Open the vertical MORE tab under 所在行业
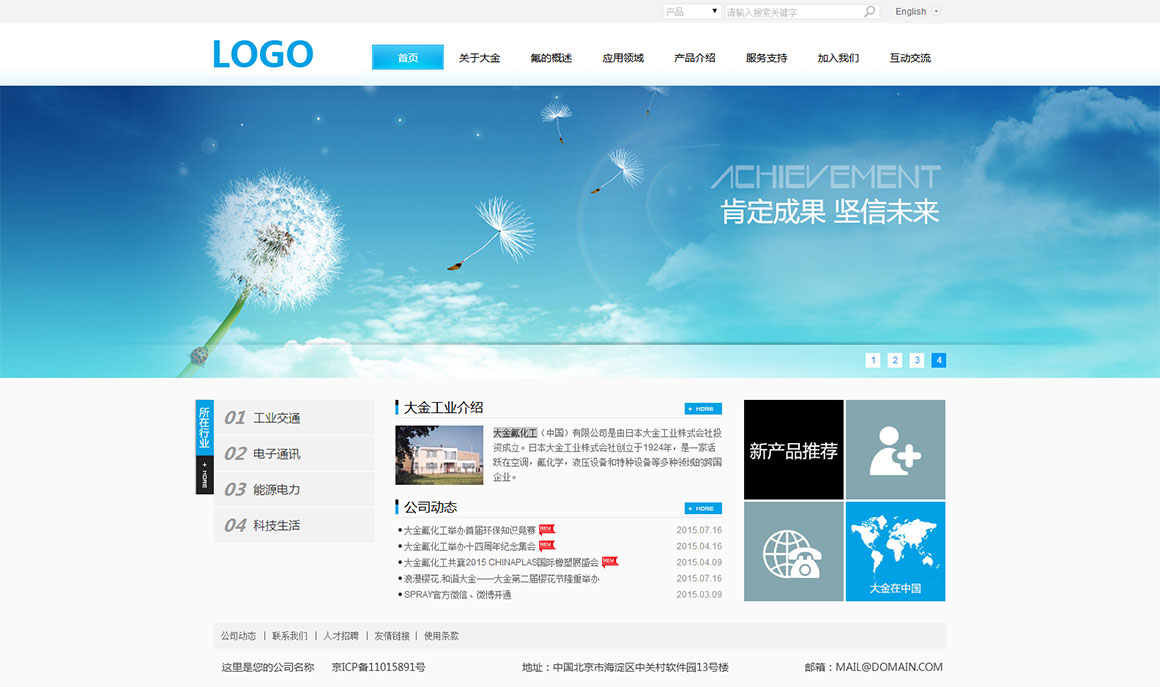The height and width of the screenshot is (687, 1160). pyautogui.click(x=204, y=475)
